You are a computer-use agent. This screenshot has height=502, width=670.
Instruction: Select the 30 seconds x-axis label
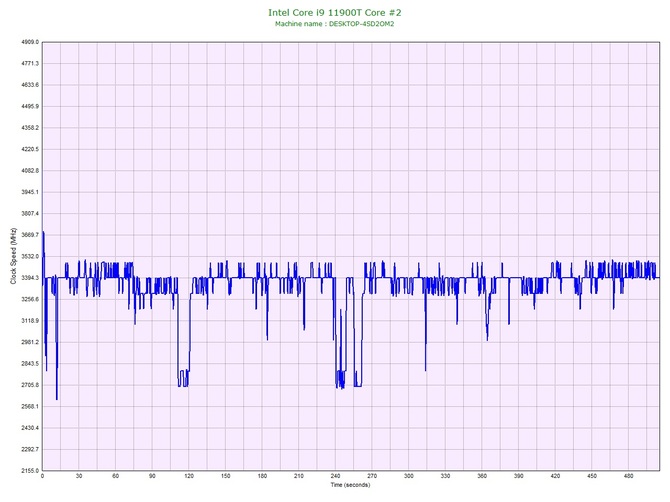pyautogui.click(x=79, y=476)
